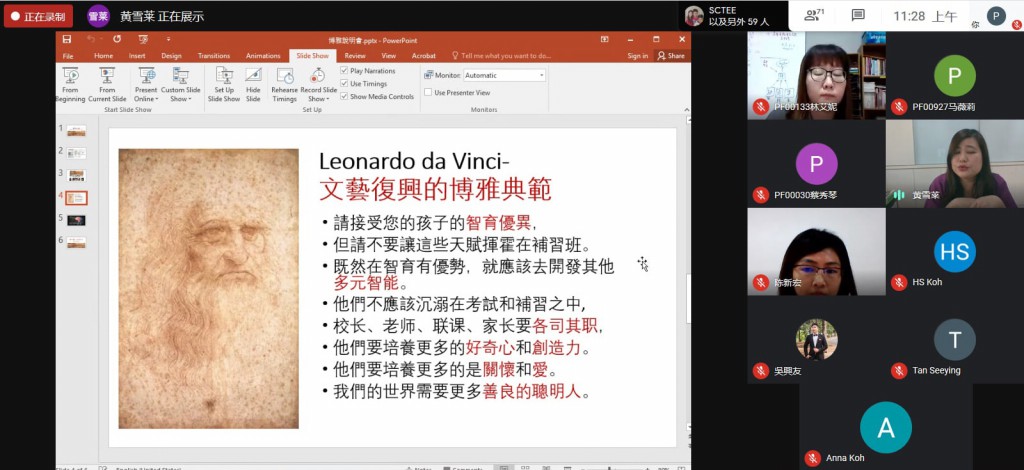The image size is (1024, 470).
Task: Open the Acrobat tab
Action: coord(424,56)
